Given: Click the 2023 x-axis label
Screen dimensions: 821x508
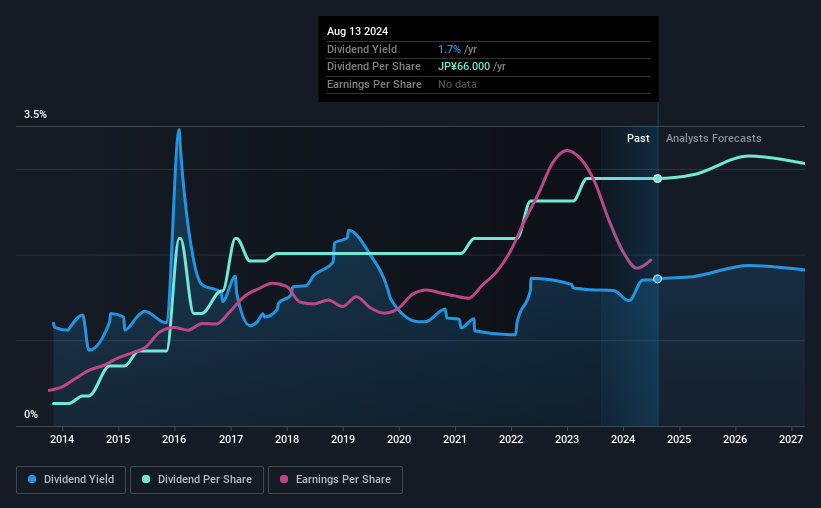Looking at the screenshot, I should (x=567, y=439).
